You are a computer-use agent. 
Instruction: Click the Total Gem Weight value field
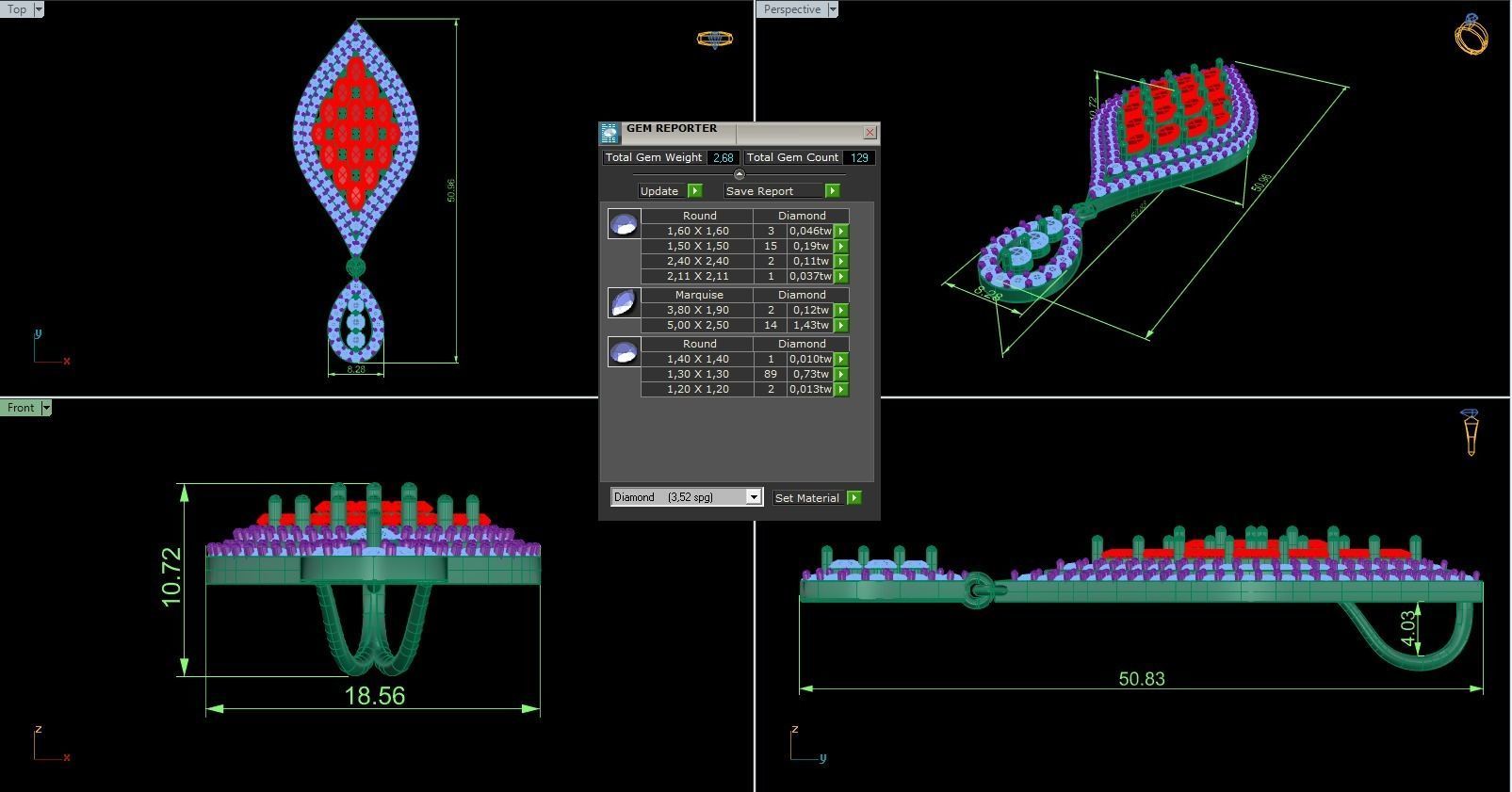(x=723, y=157)
